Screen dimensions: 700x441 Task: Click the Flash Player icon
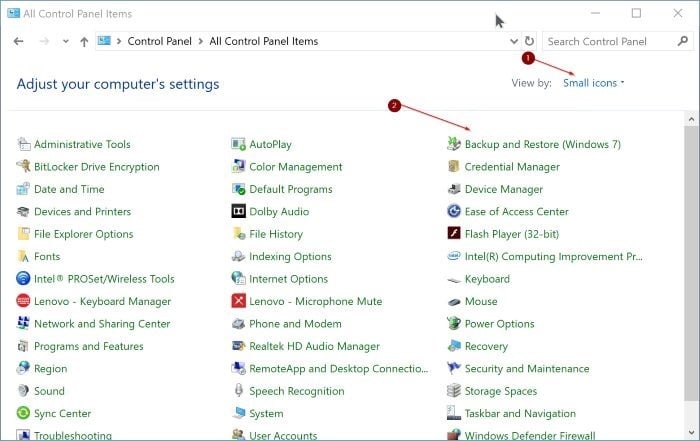pos(454,234)
